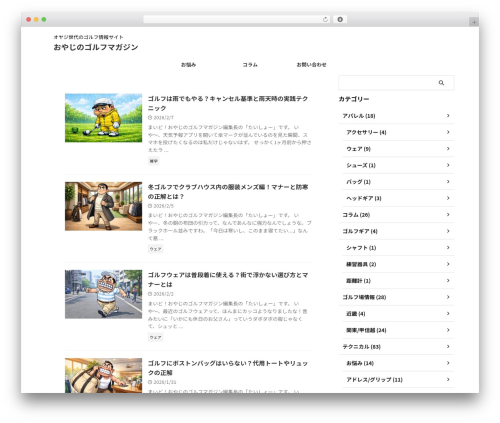Click clock icon next to 2026/2/5 date
Screen dimensions: 500x423
pos(150,206)
